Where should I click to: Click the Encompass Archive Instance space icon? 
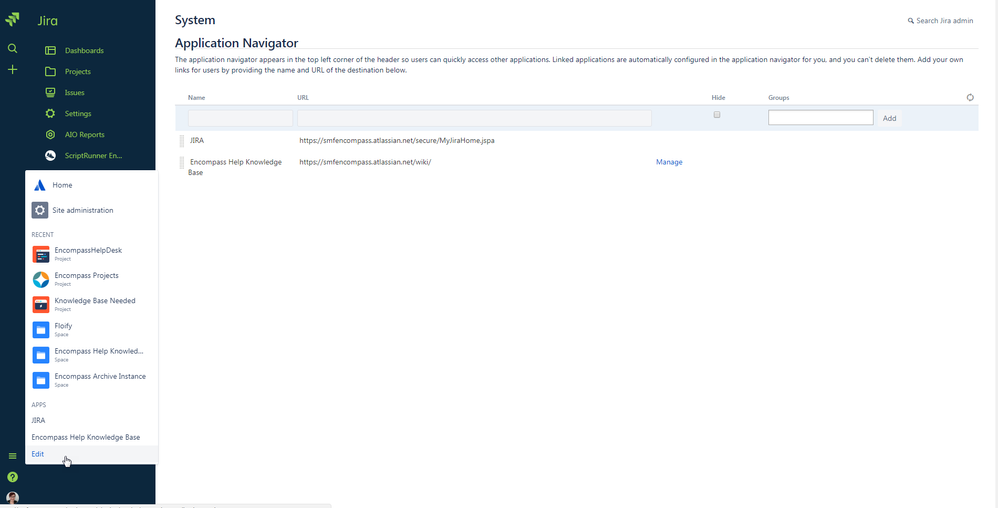pos(41,381)
